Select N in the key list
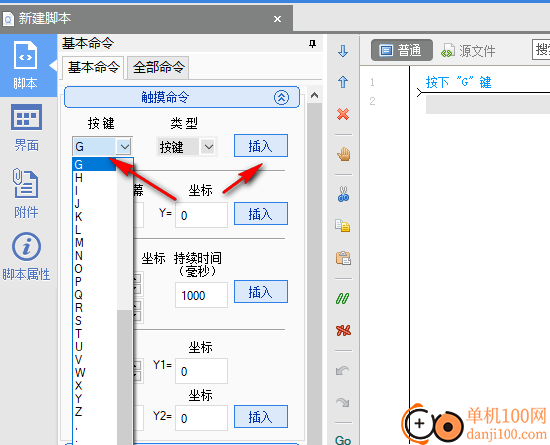This screenshot has height=445, width=550. (94, 256)
